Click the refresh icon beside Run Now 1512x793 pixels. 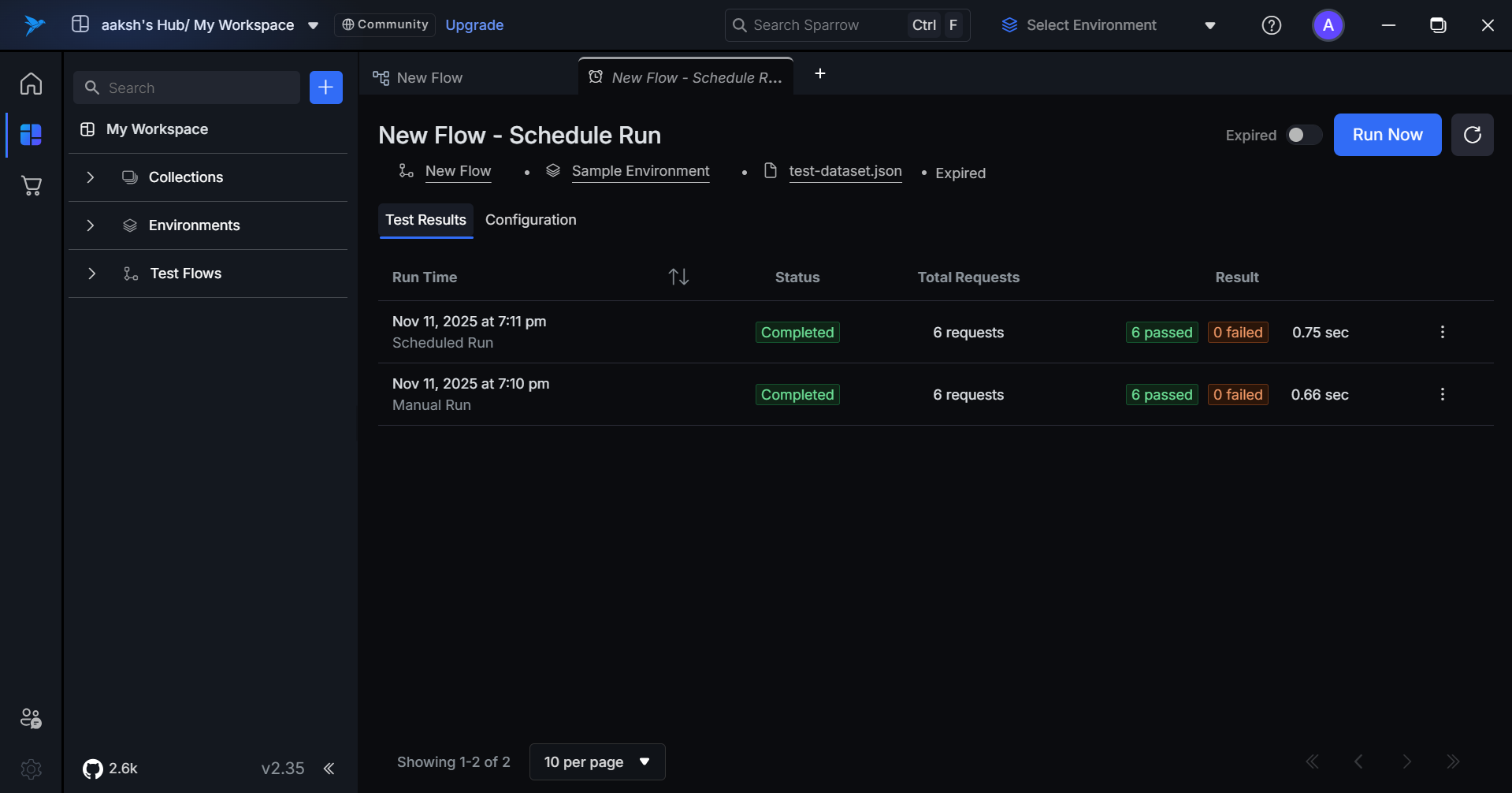(x=1472, y=135)
